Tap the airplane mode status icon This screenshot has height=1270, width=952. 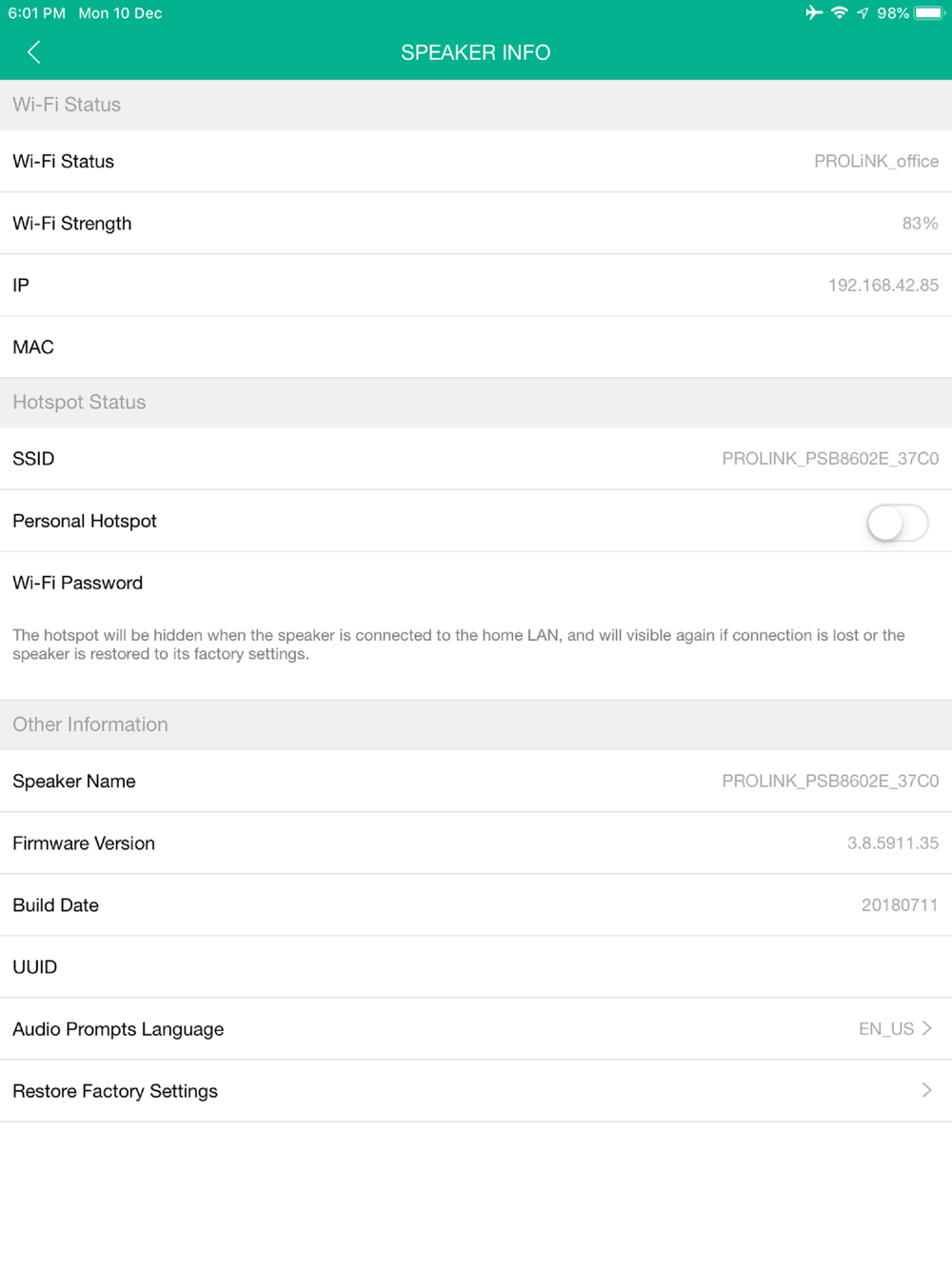pos(813,13)
